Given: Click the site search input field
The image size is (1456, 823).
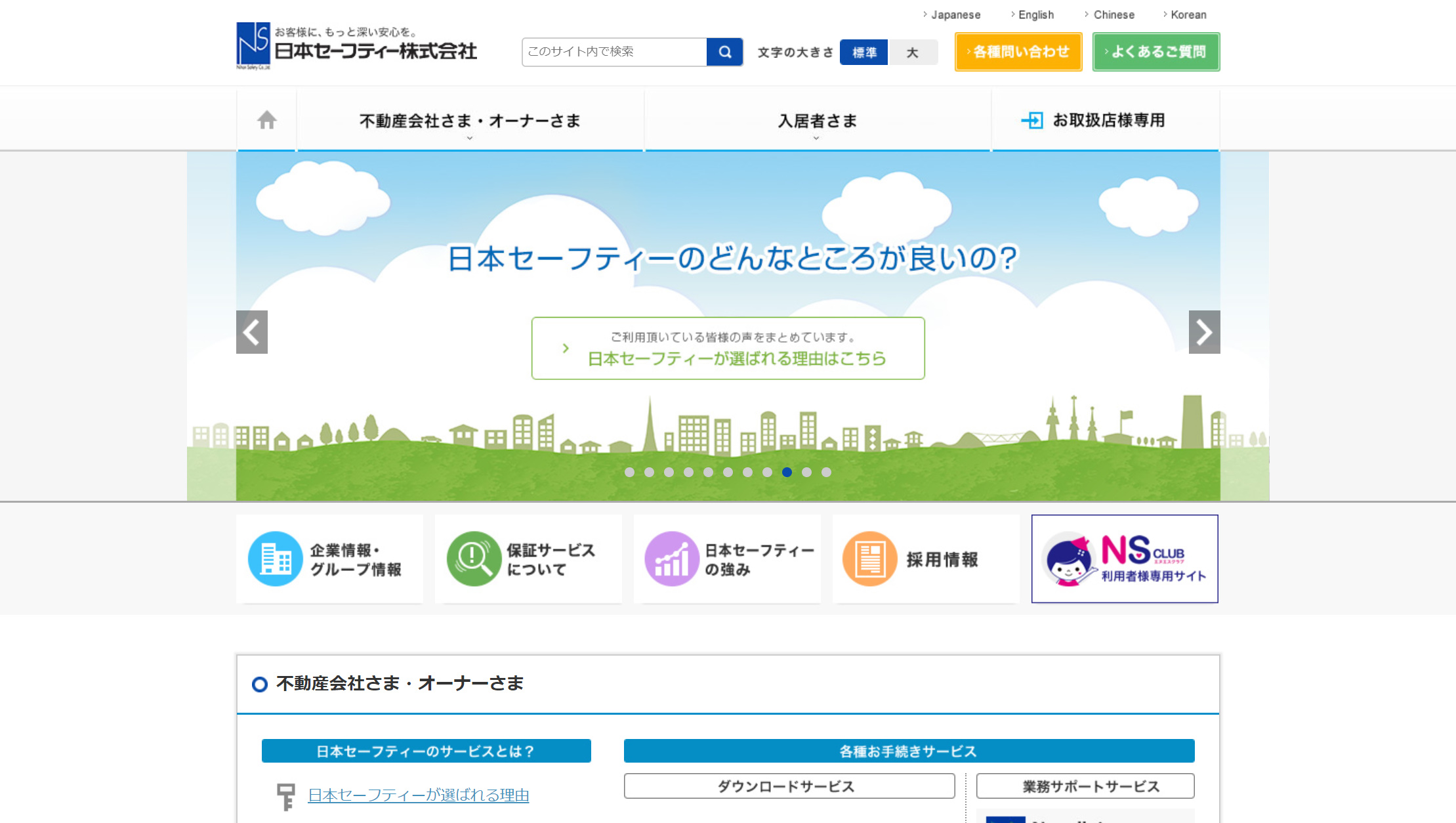Looking at the screenshot, I should [x=614, y=52].
